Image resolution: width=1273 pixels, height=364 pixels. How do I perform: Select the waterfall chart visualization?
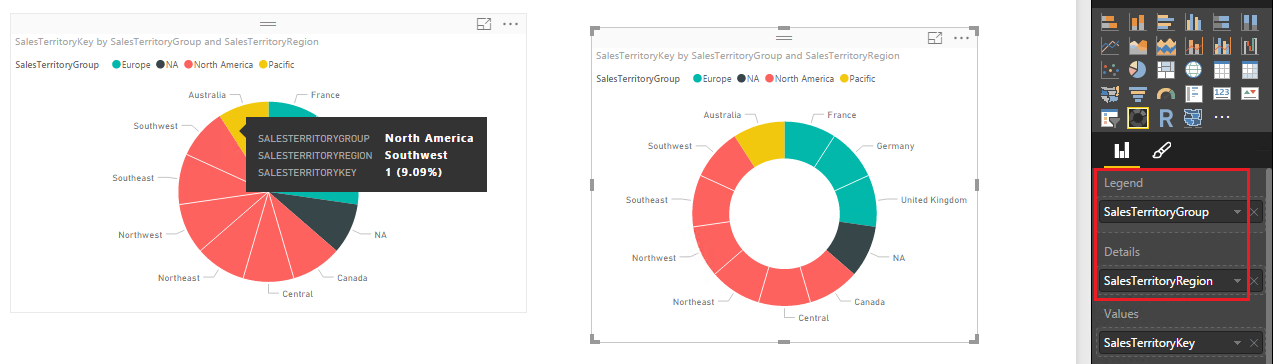1249,45
